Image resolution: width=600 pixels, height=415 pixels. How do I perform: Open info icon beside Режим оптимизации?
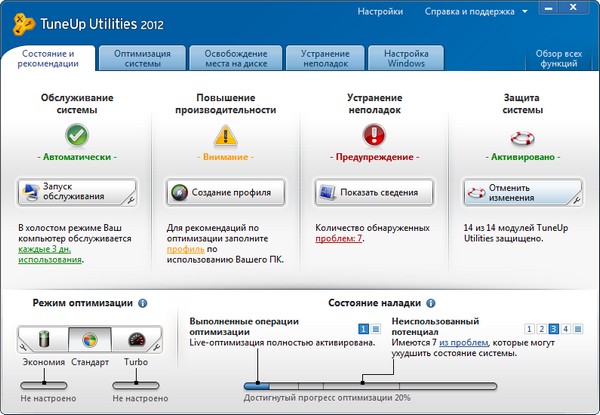click(143, 302)
